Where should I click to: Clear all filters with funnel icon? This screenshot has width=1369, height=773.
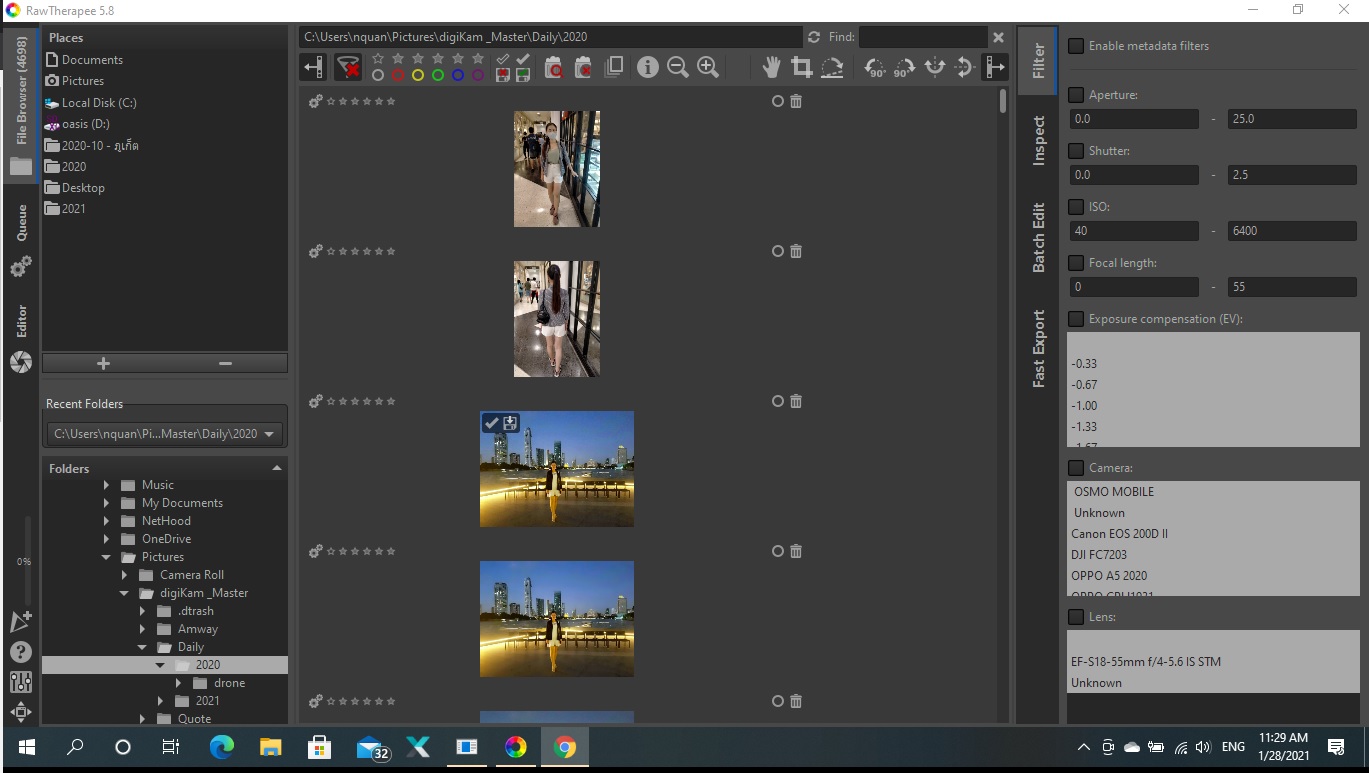(x=347, y=67)
